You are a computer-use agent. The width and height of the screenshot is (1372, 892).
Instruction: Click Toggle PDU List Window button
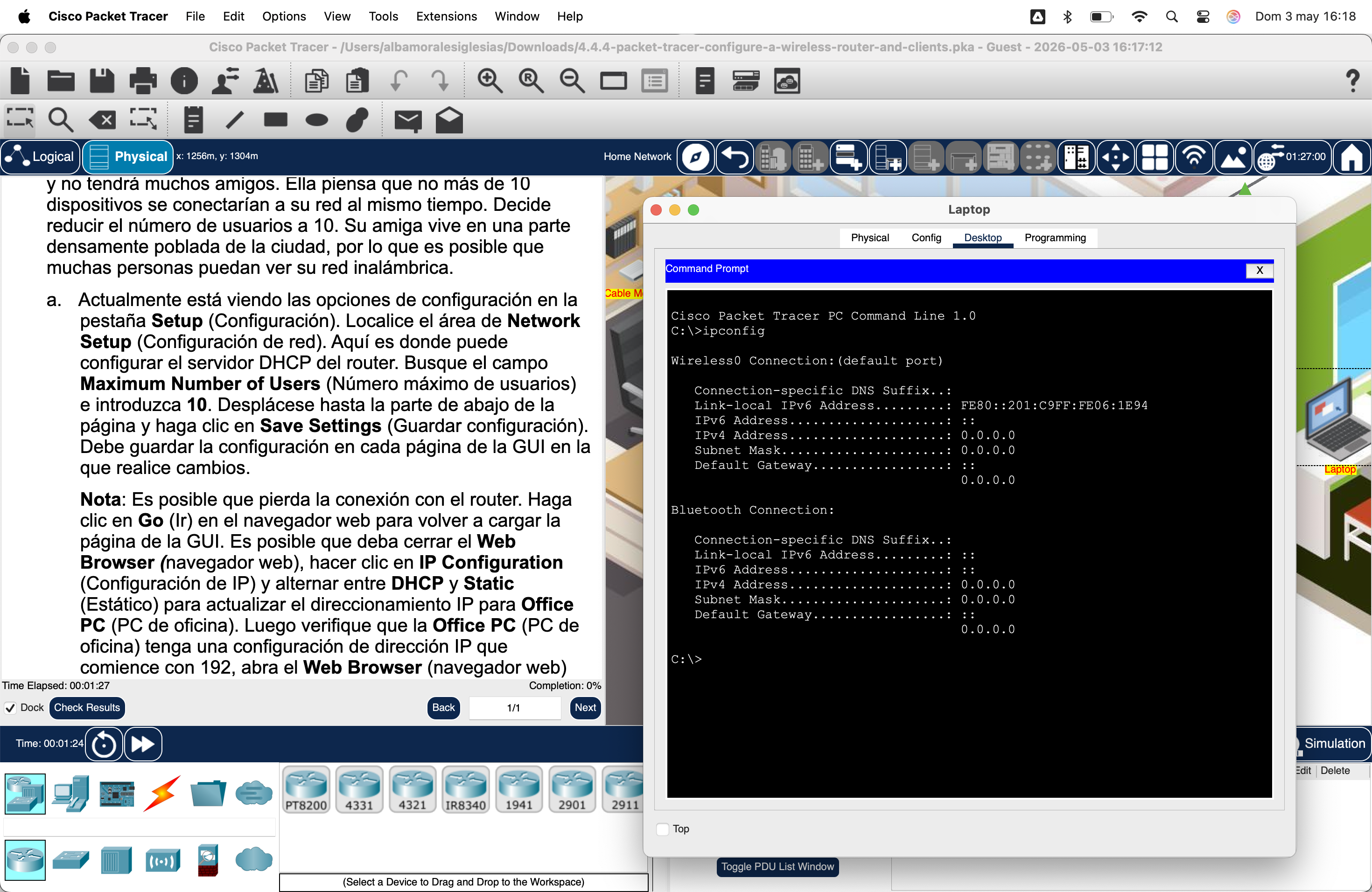coord(777,866)
